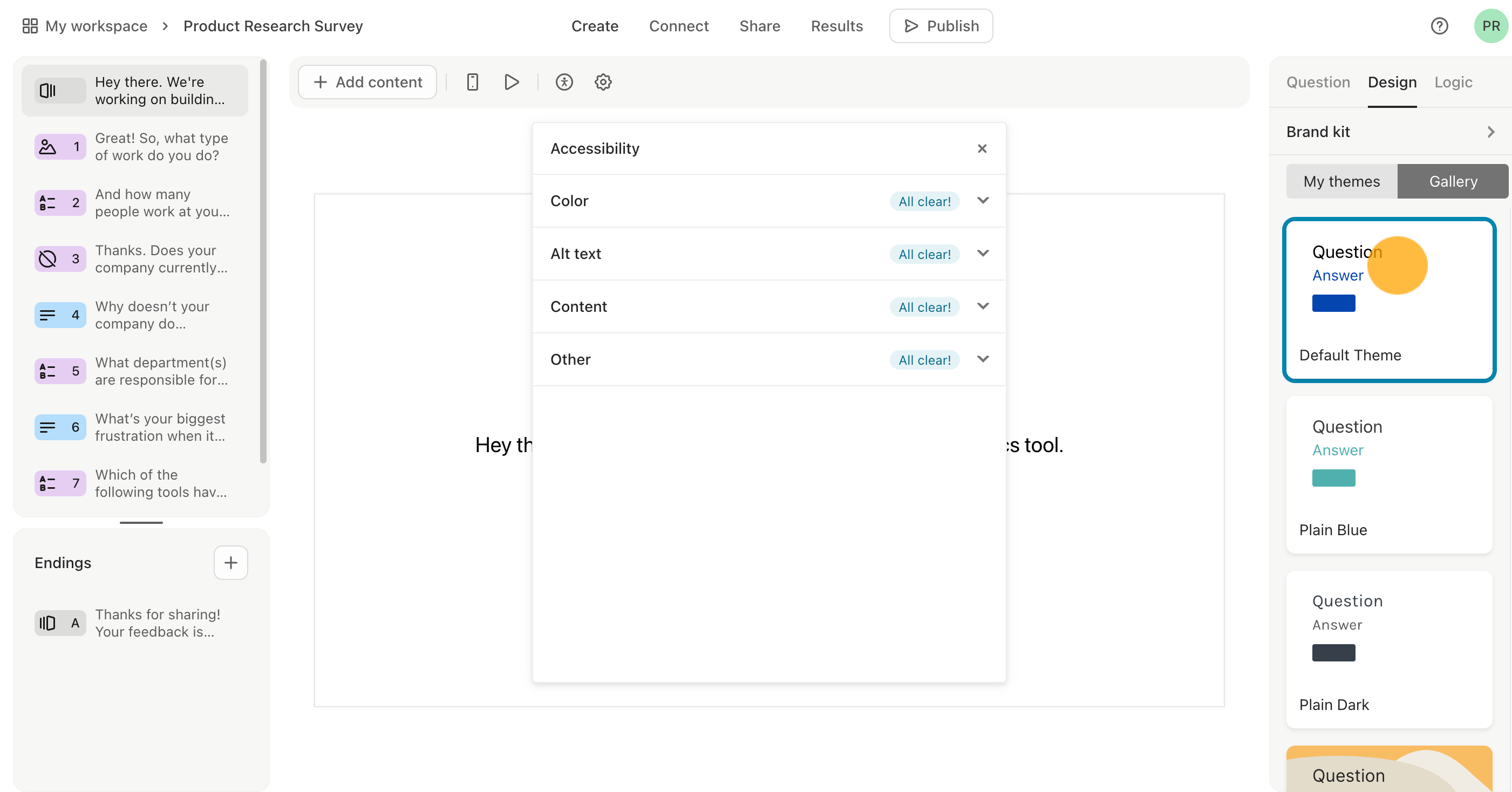
Task: Select the orange theme card below Plain Dark
Action: [x=1389, y=769]
